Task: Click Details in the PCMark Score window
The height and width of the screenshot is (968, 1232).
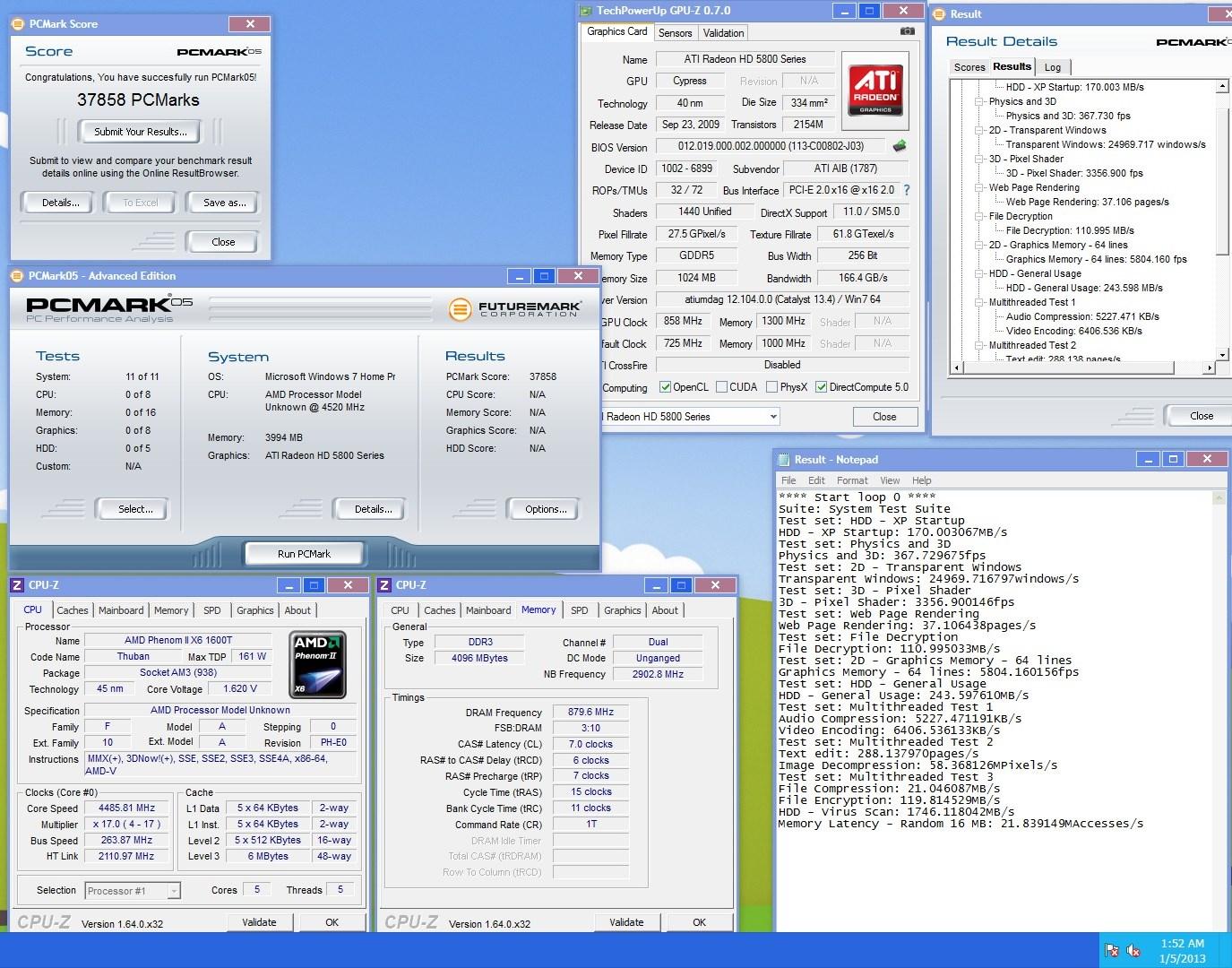Action: click(x=61, y=203)
